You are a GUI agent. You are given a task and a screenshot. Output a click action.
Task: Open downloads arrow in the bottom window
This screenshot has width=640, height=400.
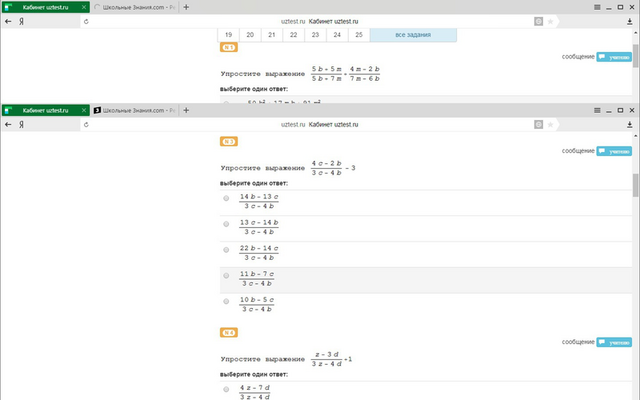(630, 124)
